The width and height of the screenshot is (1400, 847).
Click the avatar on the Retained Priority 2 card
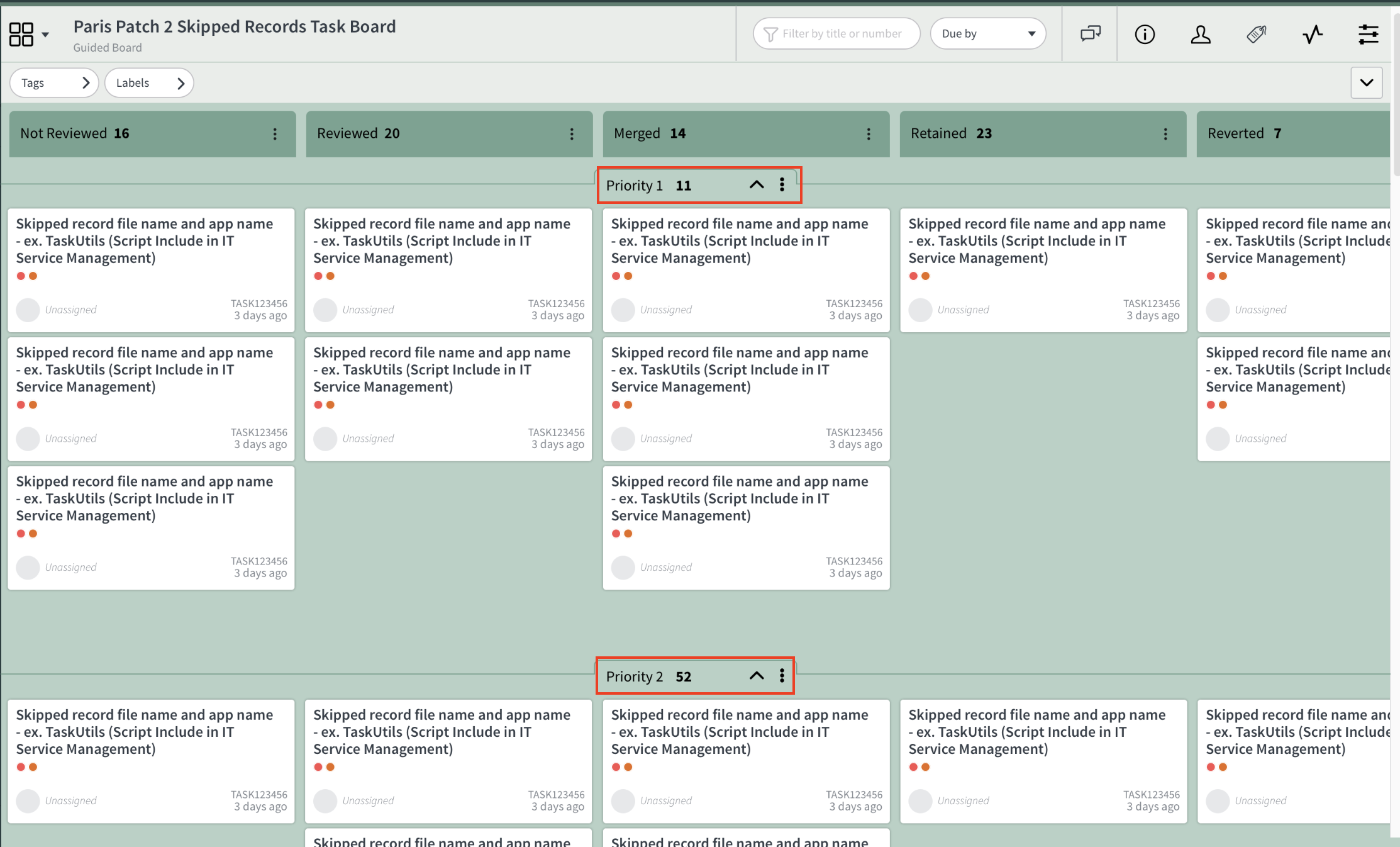[920, 800]
